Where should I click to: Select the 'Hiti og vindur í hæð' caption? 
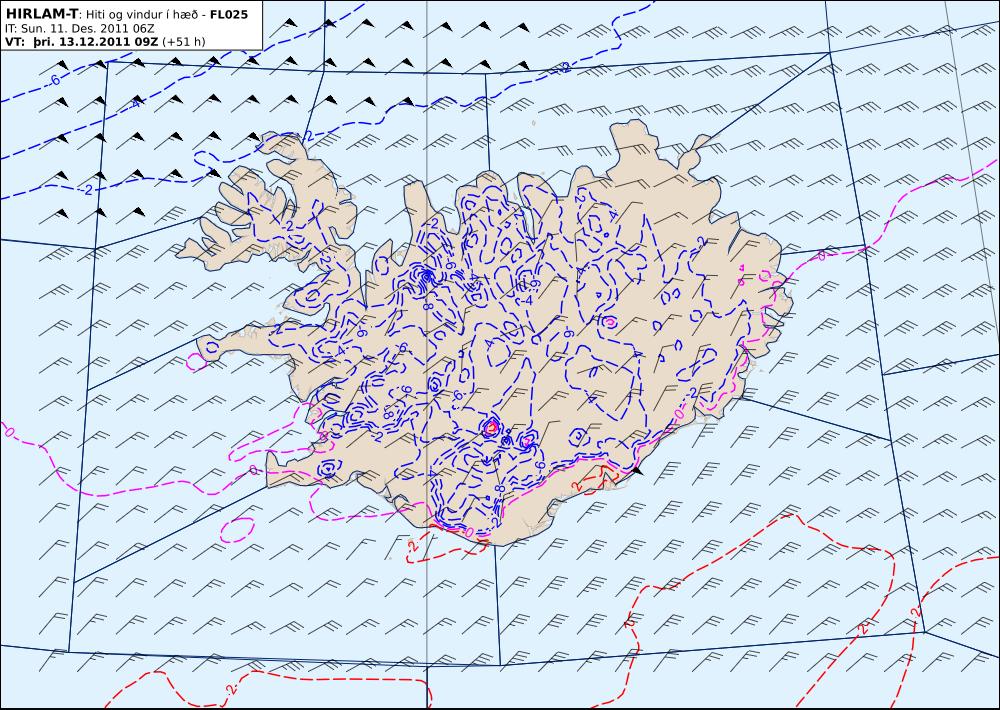click(143, 15)
